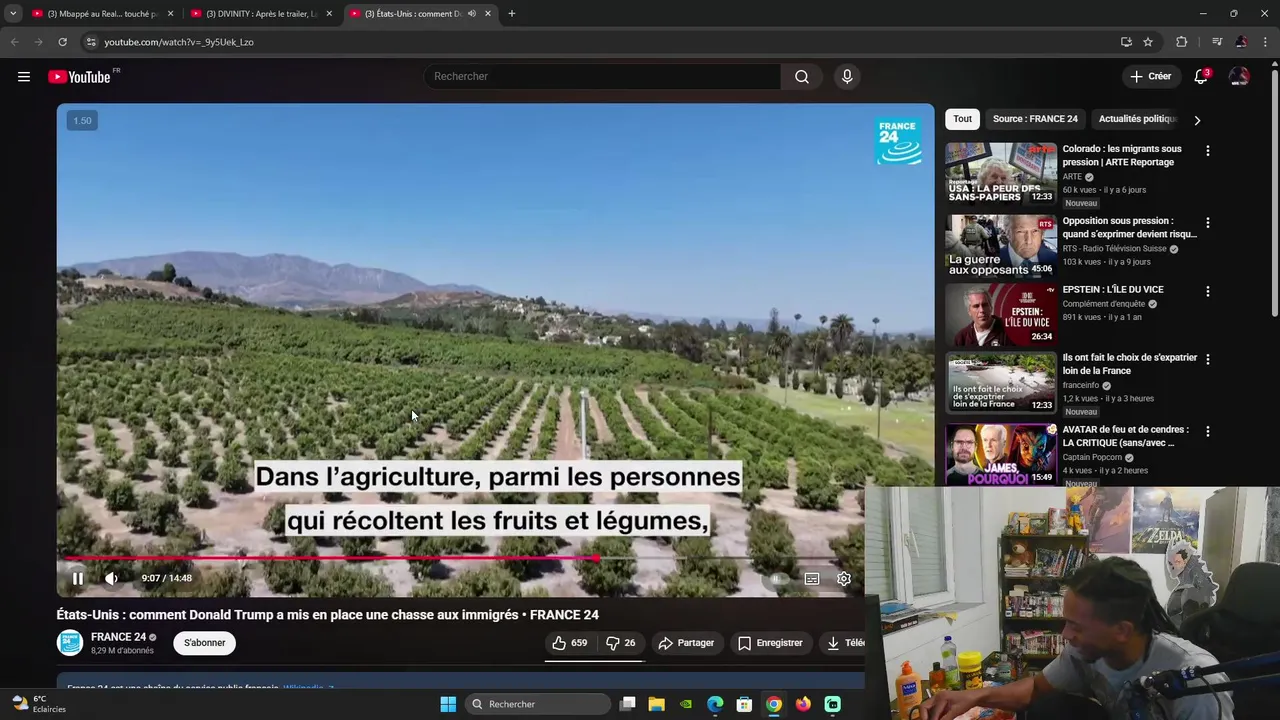Open the Opposition sous pression thumbnail
This screenshot has width=1280, height=720.
click(1001, 246)
